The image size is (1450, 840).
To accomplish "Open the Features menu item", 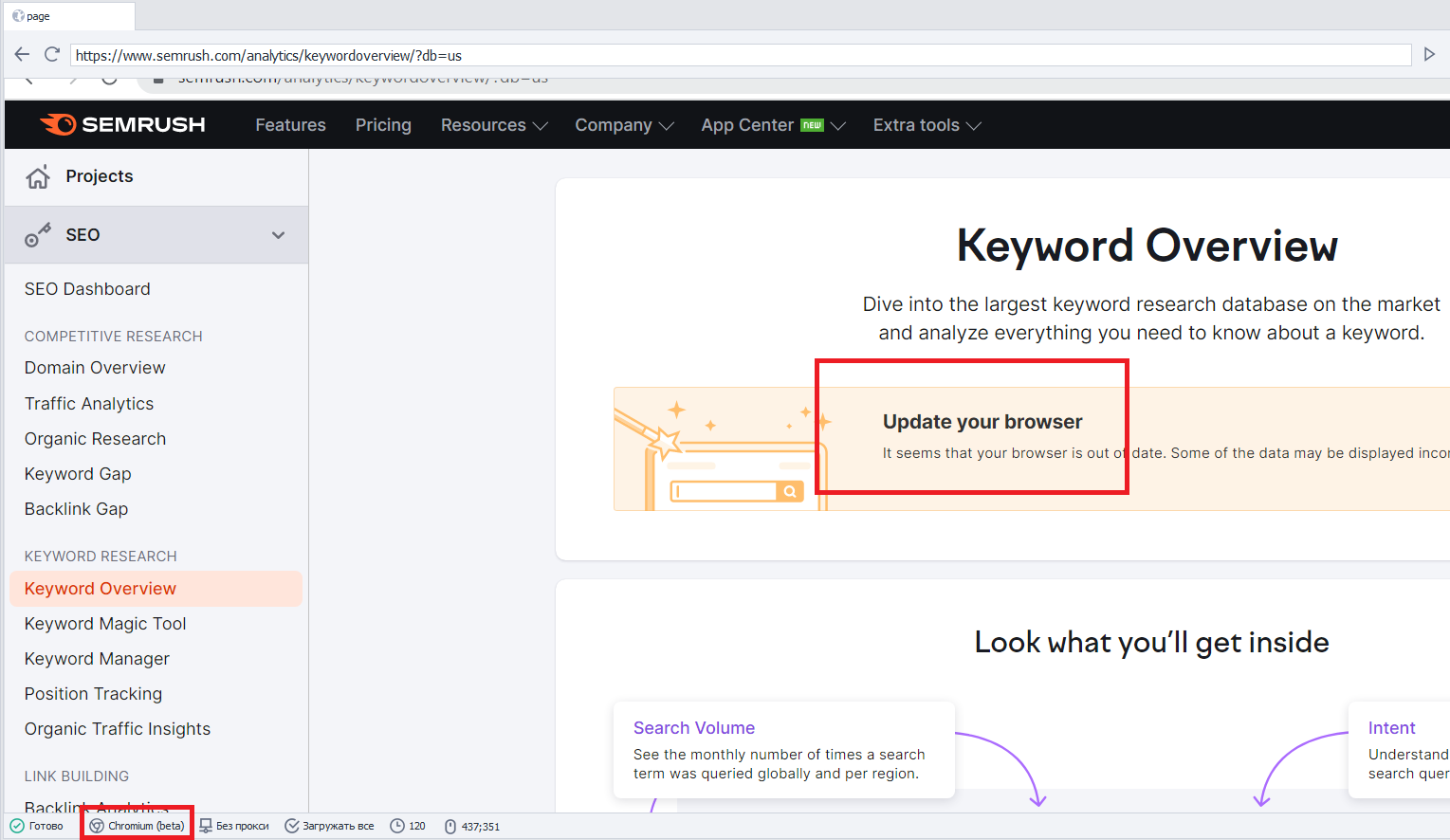I will [x=290, y=125].
